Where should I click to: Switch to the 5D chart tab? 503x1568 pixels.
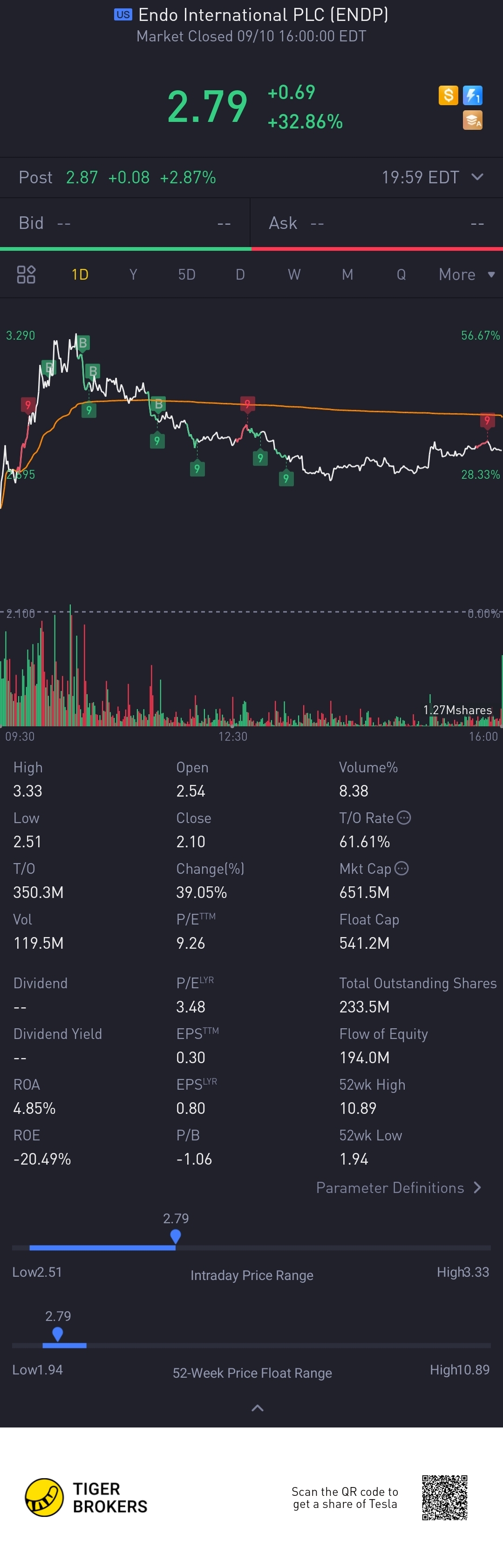pos(187,275)
